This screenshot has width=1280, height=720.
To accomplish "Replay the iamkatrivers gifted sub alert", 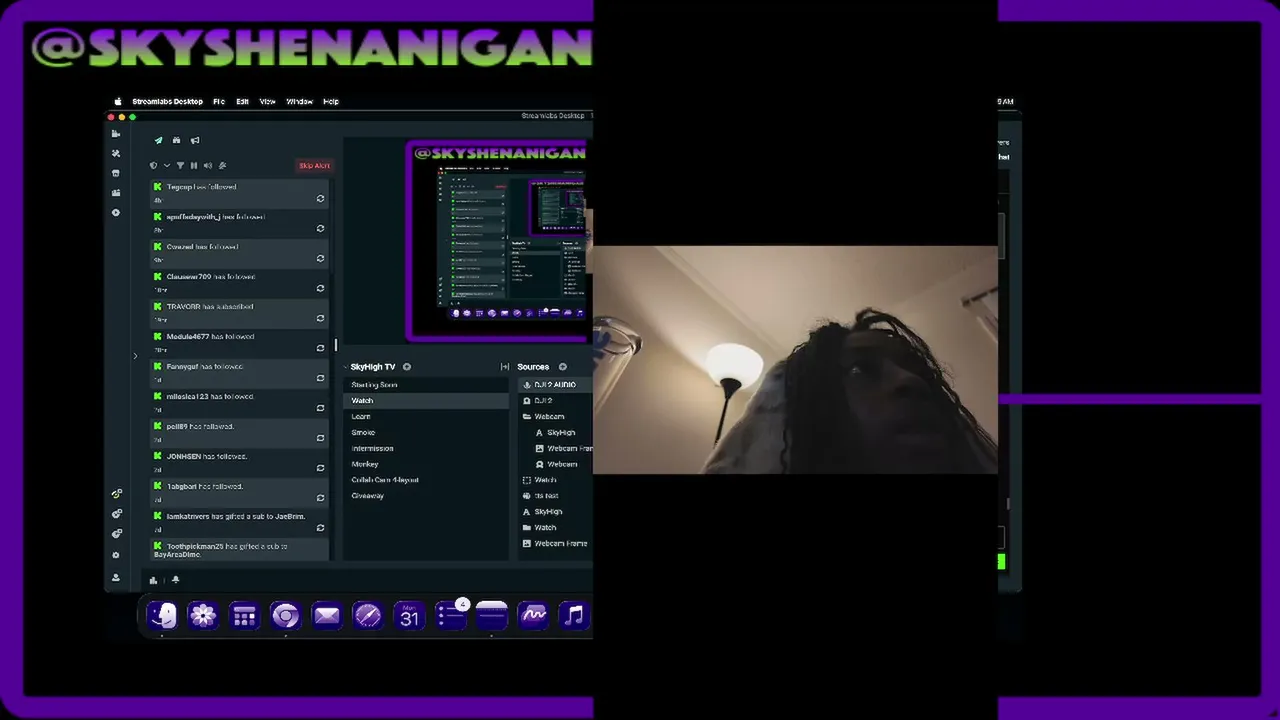I will coord(320,528).
